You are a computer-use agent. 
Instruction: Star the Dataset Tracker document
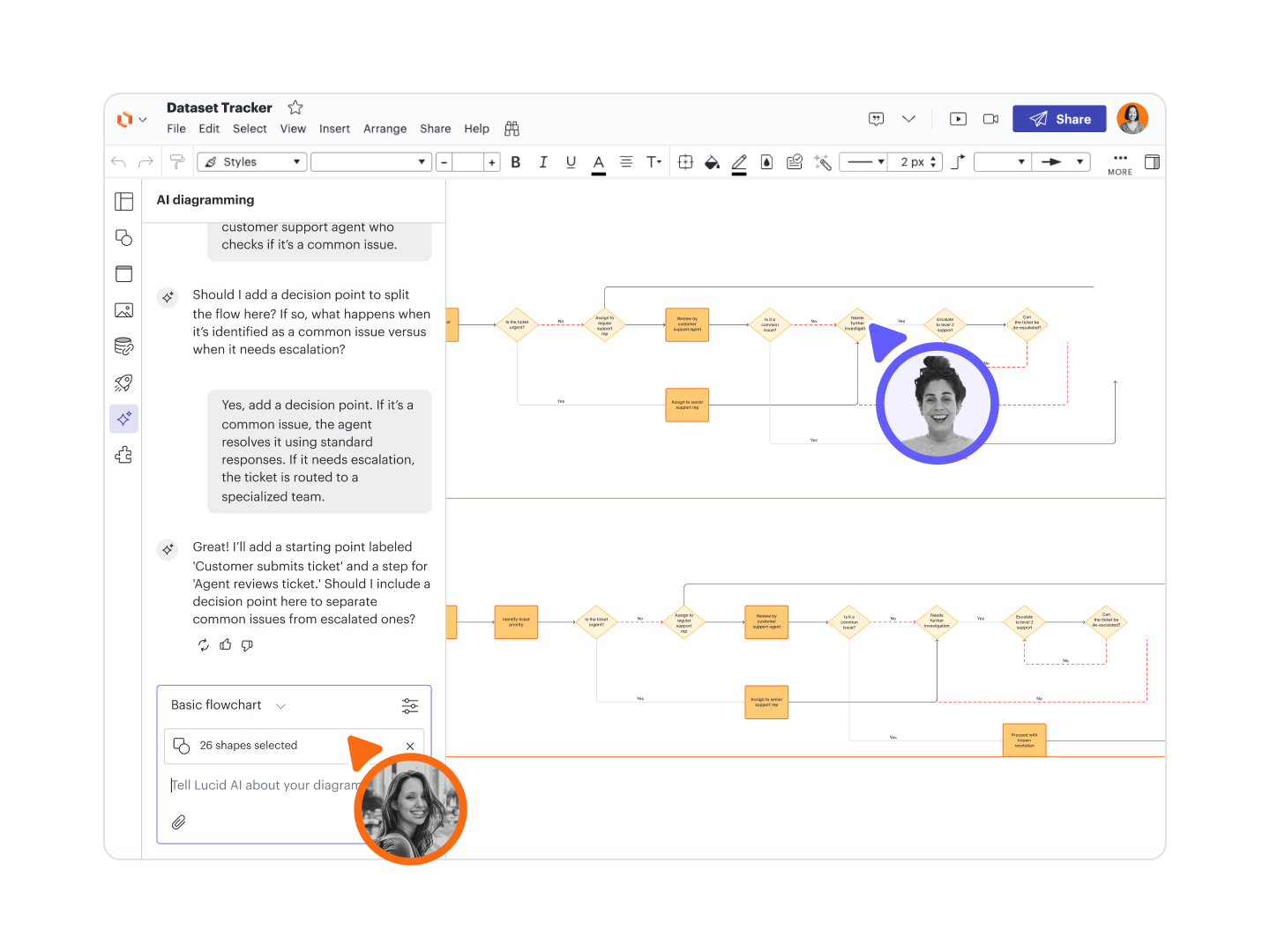click(x=295, y=108)
